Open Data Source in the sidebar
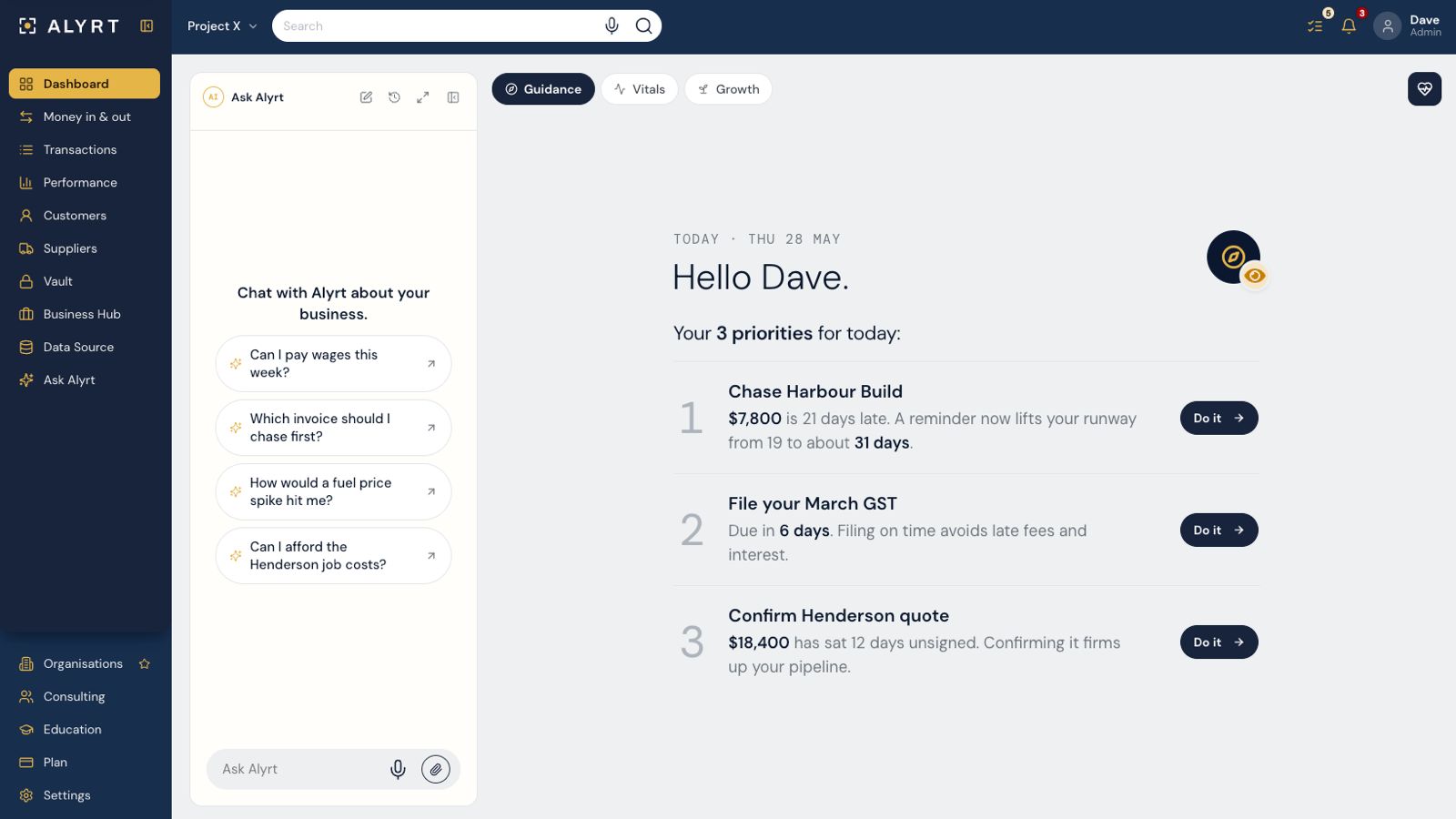1456x819 pixels. point(85,347)
